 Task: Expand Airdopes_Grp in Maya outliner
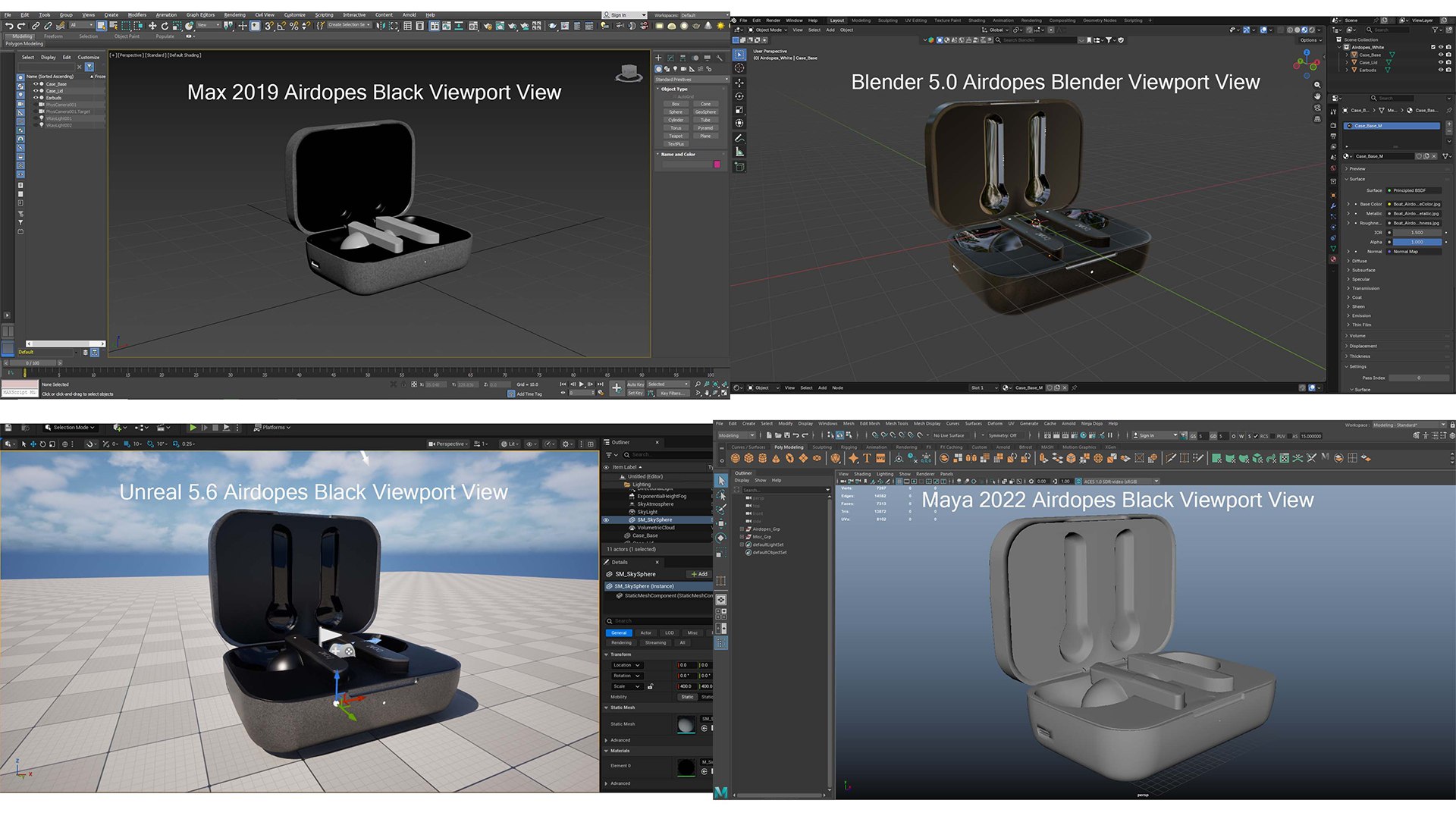[x=742, y=529]
